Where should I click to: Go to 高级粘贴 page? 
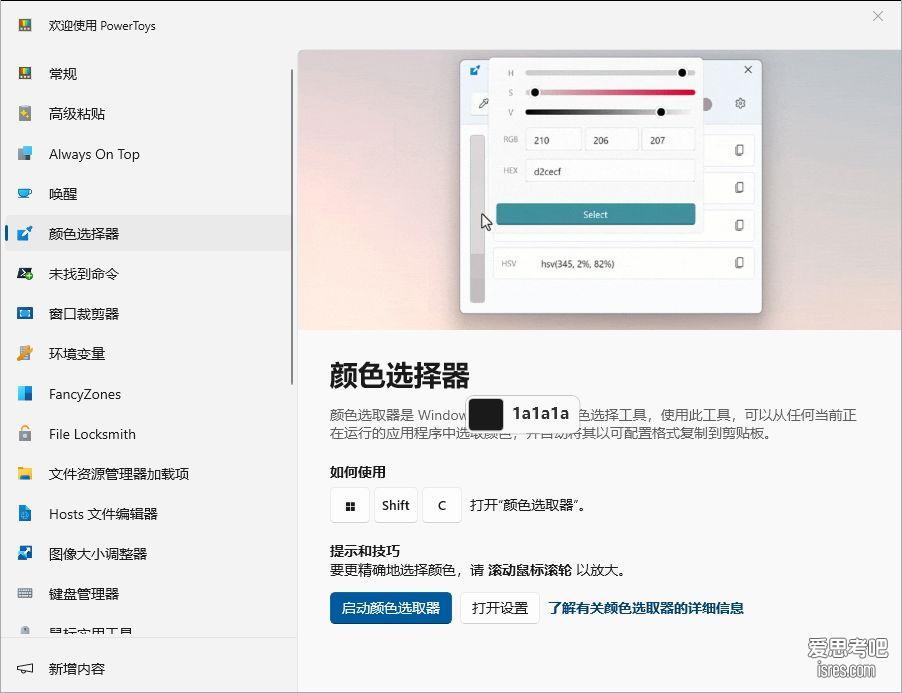coord(147,113)
